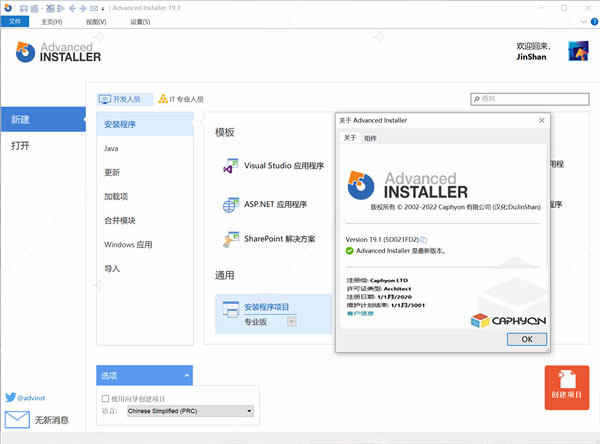Open quick access toolbar customize dropdown arrow
The height and width of the screenshot is (444, 600).
point(103,9)
